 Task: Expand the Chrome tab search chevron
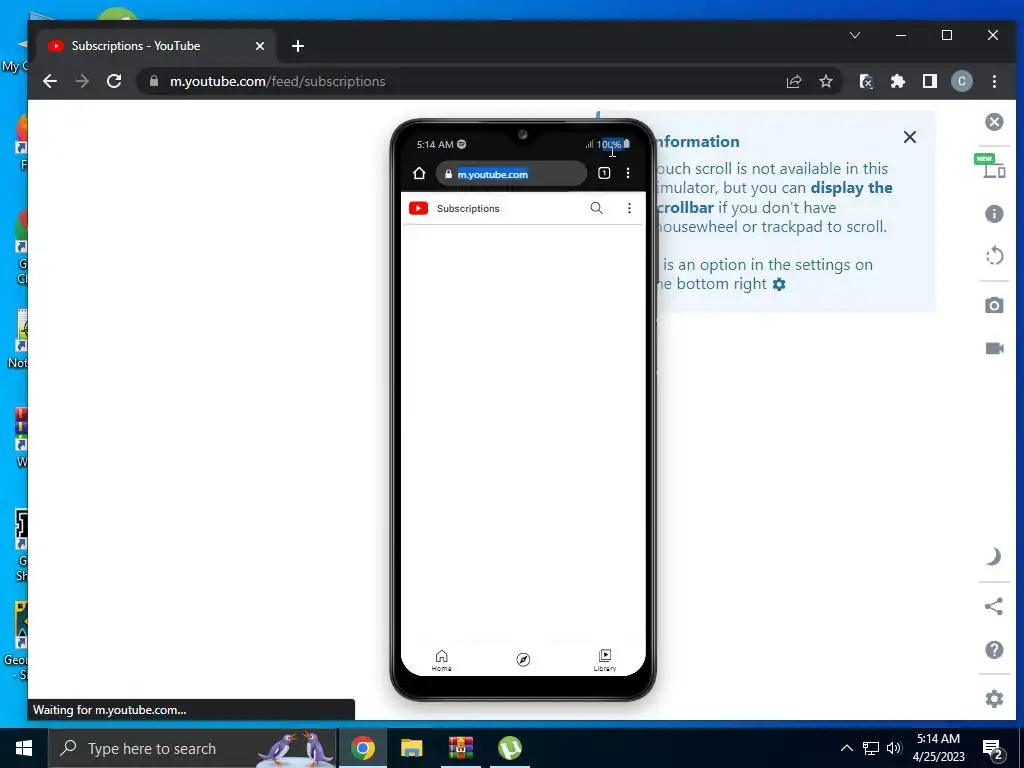pyautogui.click(x=855, y=35)
